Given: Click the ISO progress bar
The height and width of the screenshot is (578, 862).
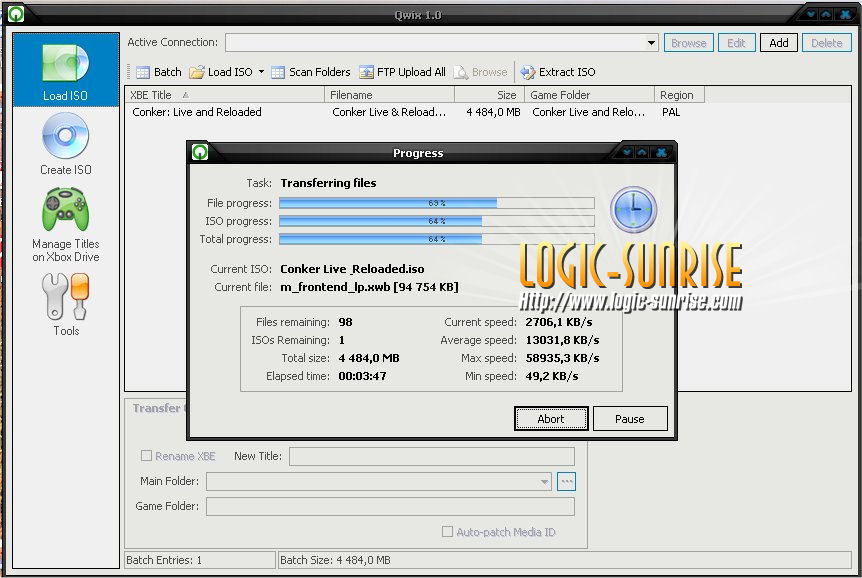Looking at the screenshot, I should point(436,221).
